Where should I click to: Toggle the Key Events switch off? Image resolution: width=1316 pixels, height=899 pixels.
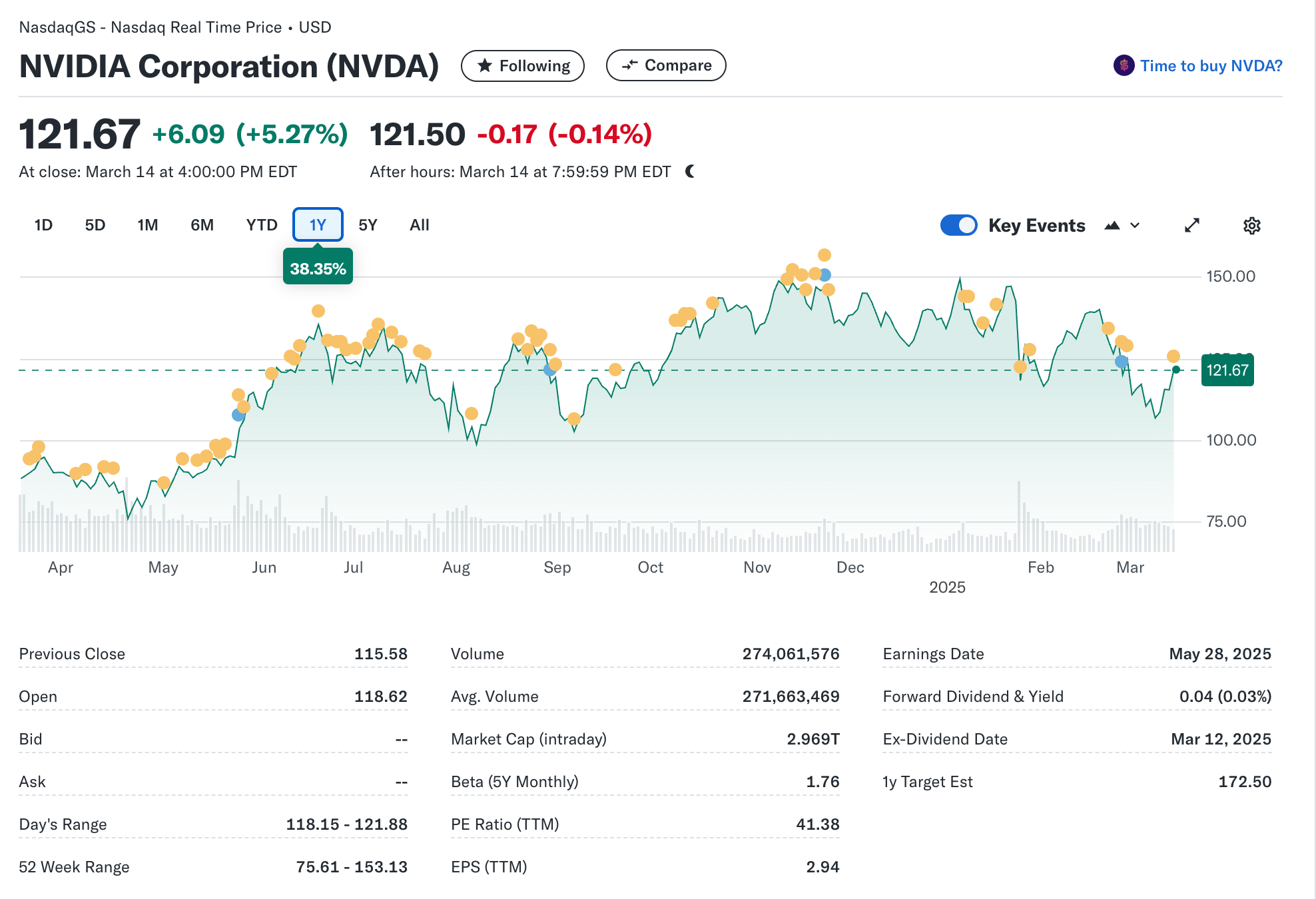(958, 225)
